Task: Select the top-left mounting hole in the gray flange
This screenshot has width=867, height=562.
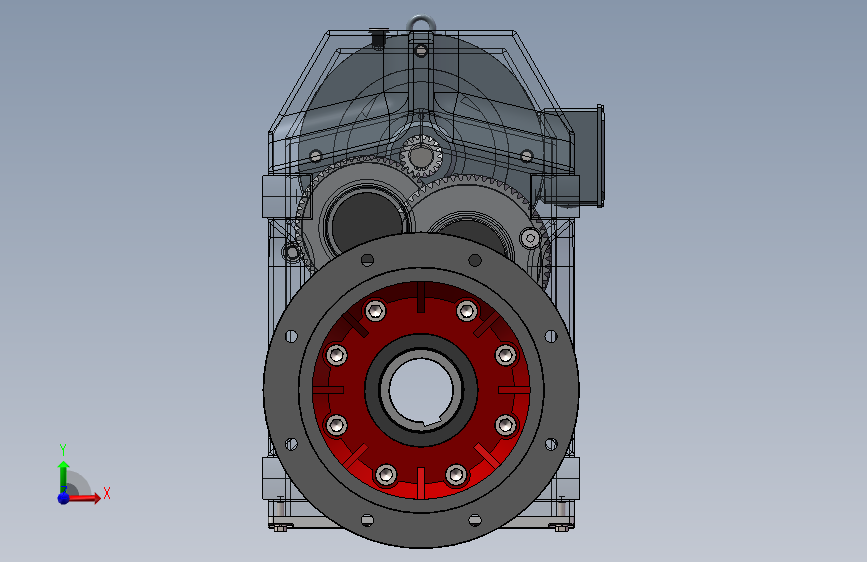Action: tap(367, 260)
